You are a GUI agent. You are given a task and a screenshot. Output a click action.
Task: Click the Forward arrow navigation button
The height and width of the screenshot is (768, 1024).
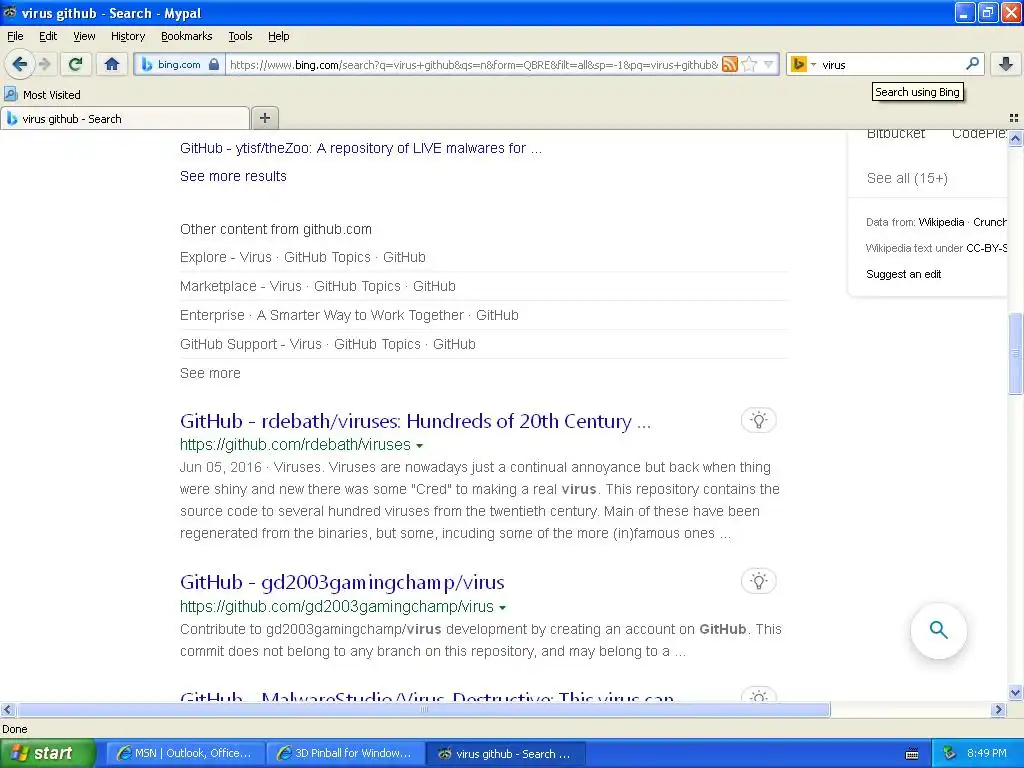pos(45,64)
